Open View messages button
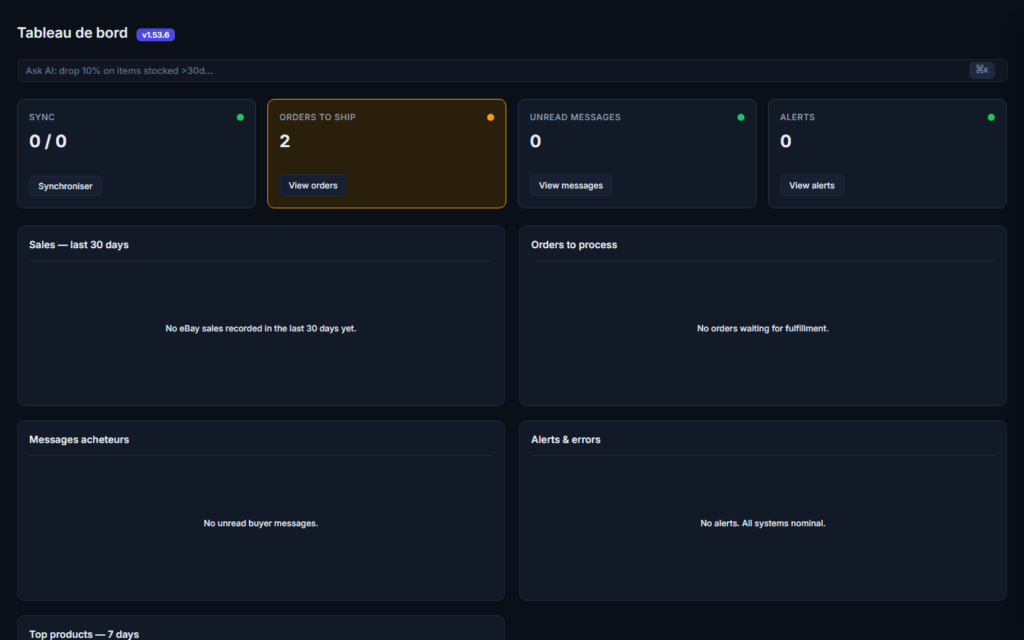1024x640 pixels. (x=570, y=185)
